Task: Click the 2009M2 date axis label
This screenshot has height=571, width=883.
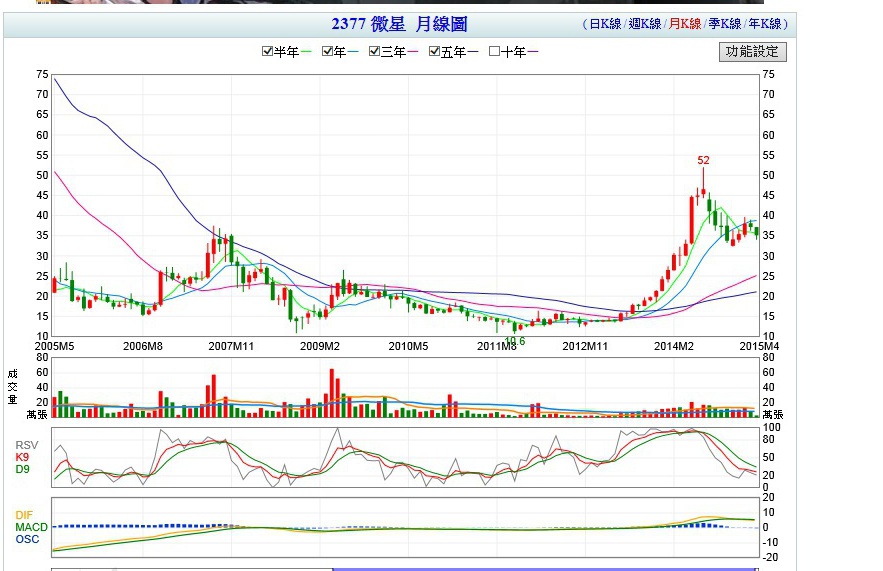Action: [x=320, y=346]
